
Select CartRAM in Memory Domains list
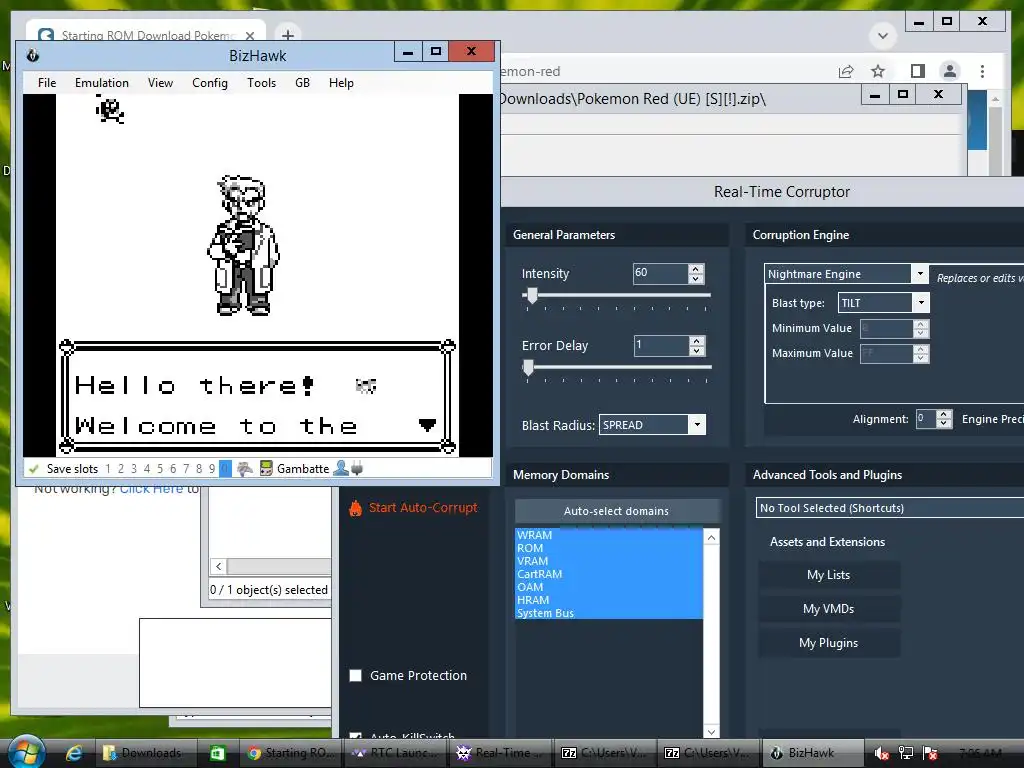click(609, 574)
